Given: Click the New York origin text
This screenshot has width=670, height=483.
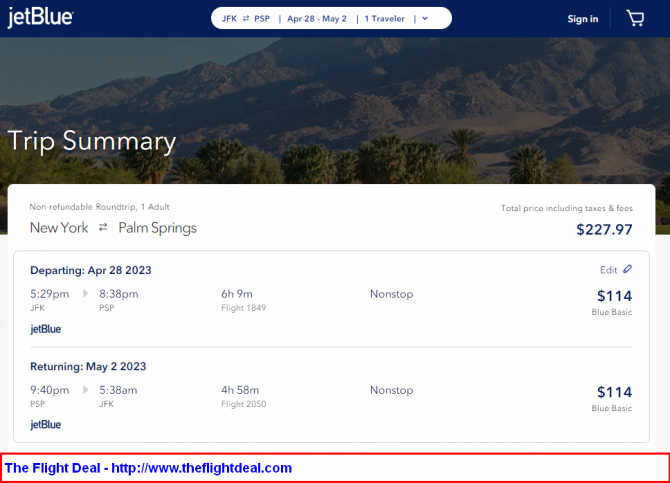Looking at the screenshot, I should [x=59, y=228].
